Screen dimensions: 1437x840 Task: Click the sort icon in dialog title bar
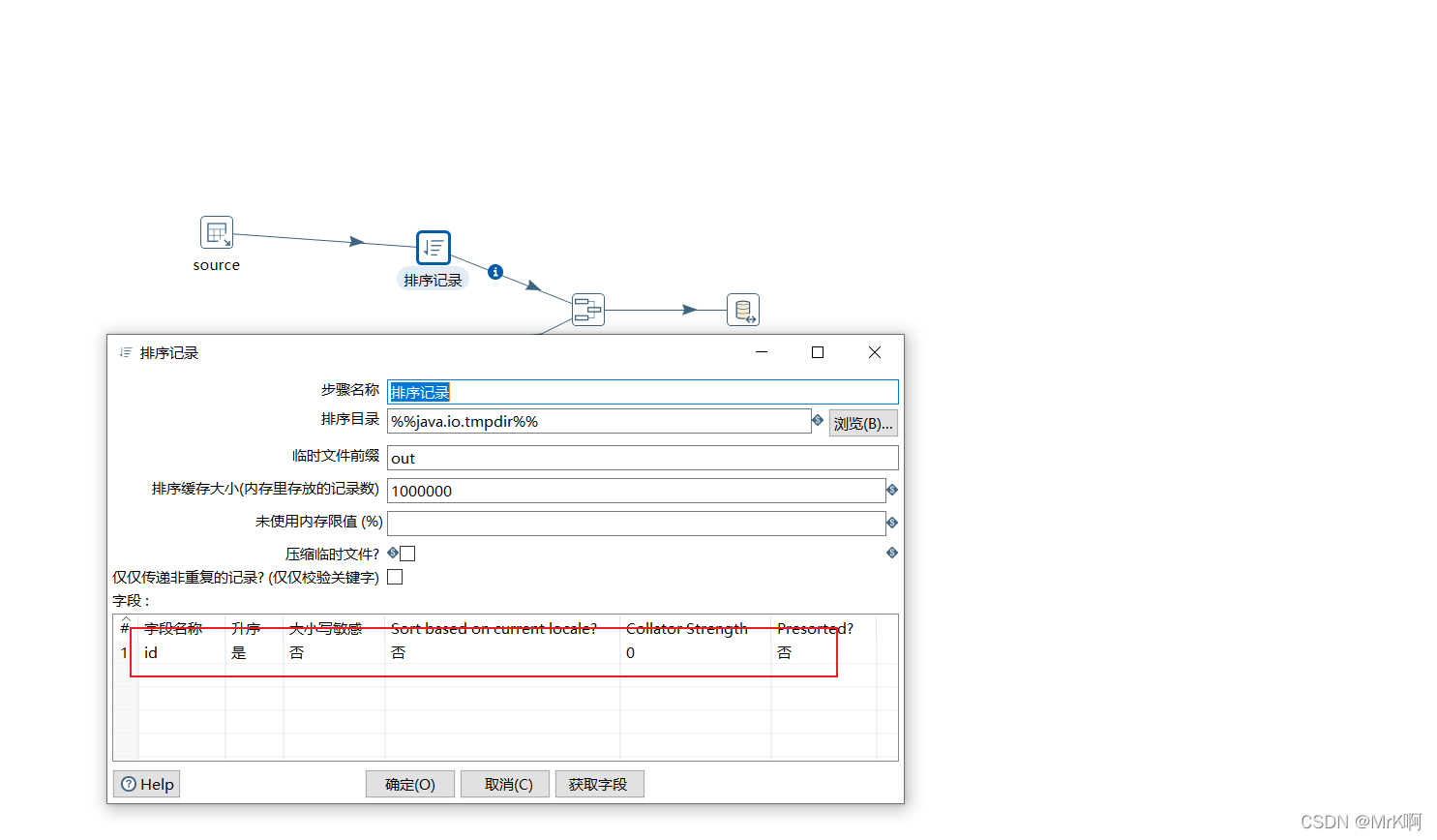[125, 352]
